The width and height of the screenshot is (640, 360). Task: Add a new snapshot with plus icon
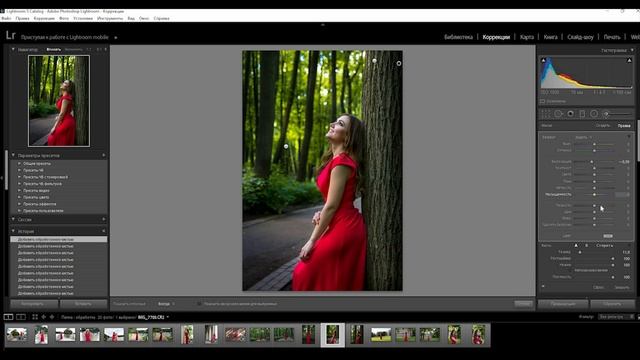[x=103, y=220]
